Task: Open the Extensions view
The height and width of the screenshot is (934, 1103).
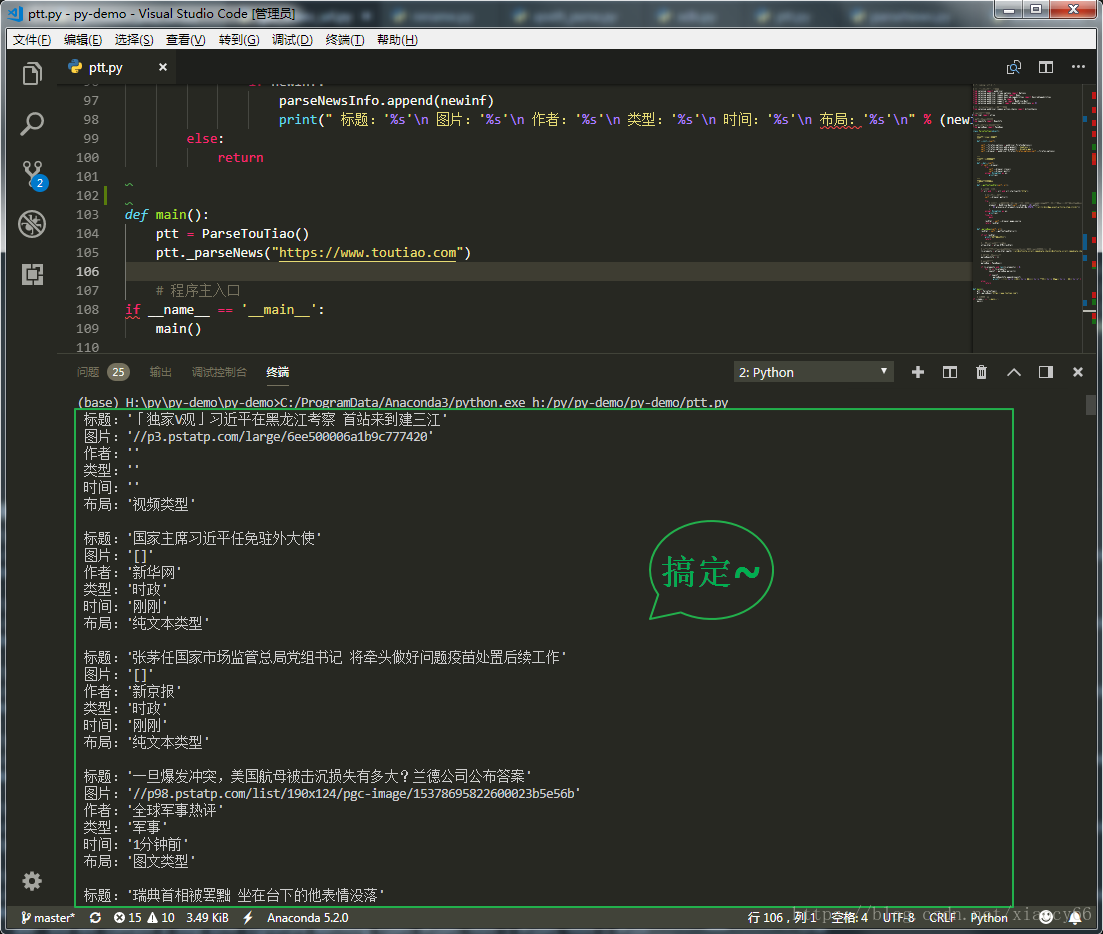Action: coord(32,274)
